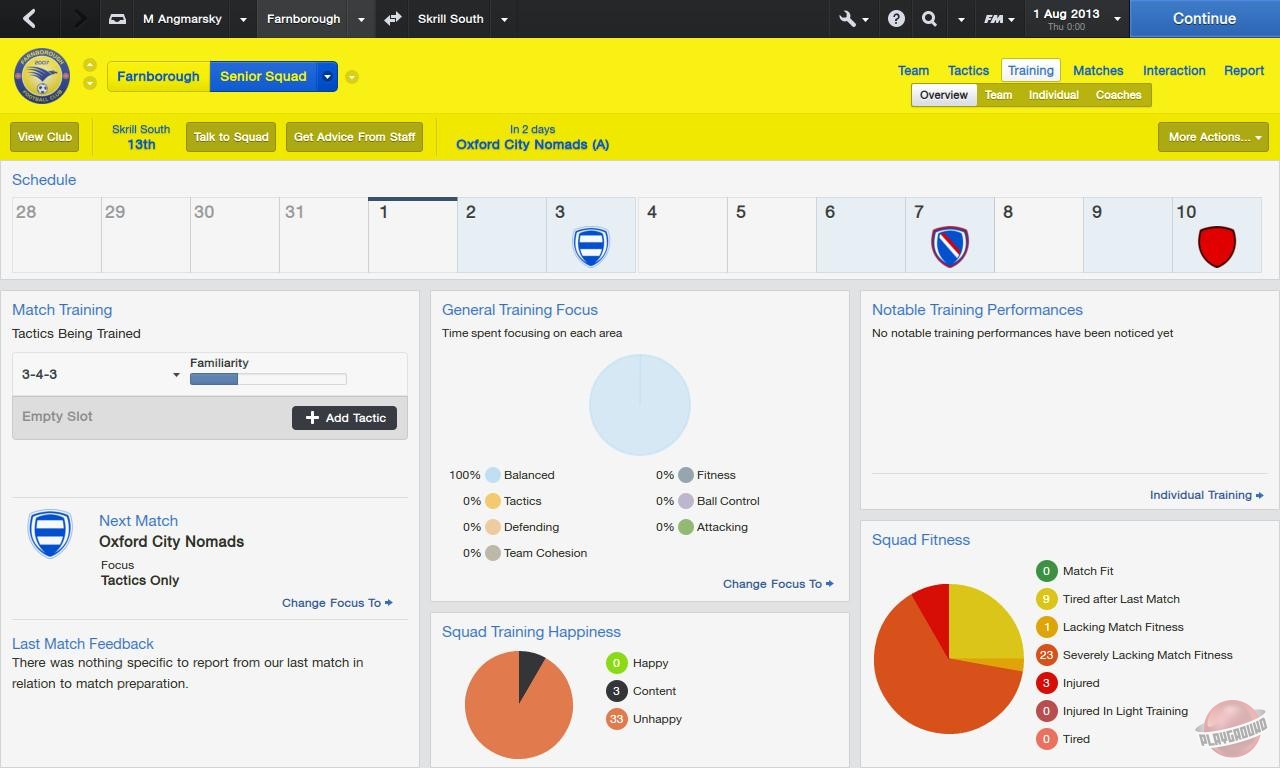Open the Coaches training sub-tab
1280x768 pixels.
pos(1118,94)
